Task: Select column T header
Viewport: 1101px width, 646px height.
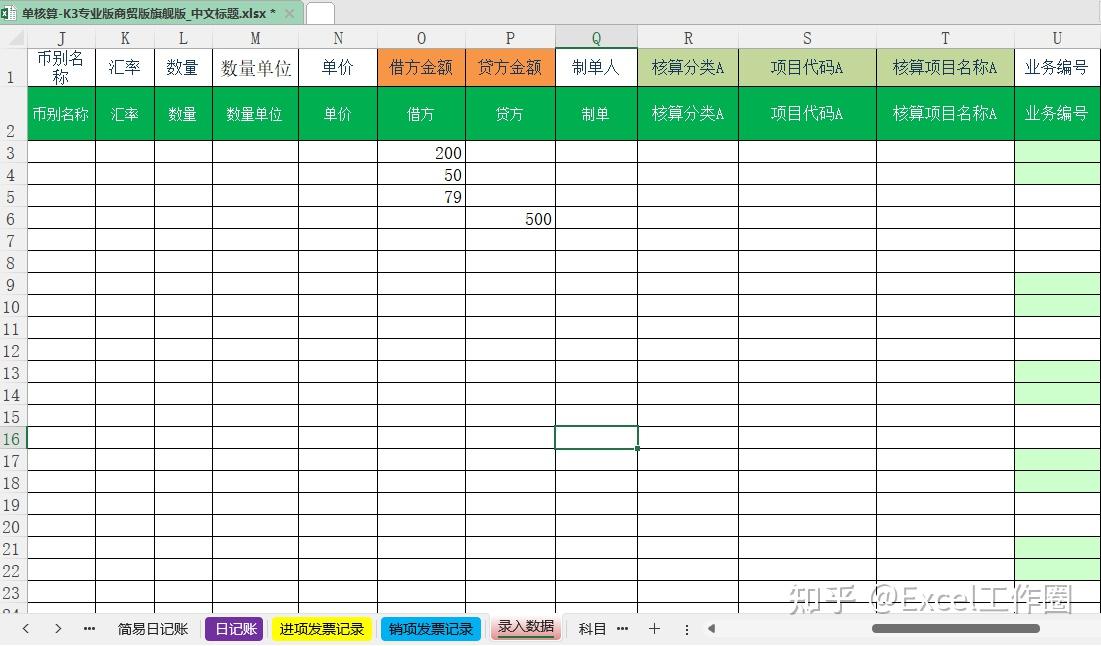Action: [945, 38]
